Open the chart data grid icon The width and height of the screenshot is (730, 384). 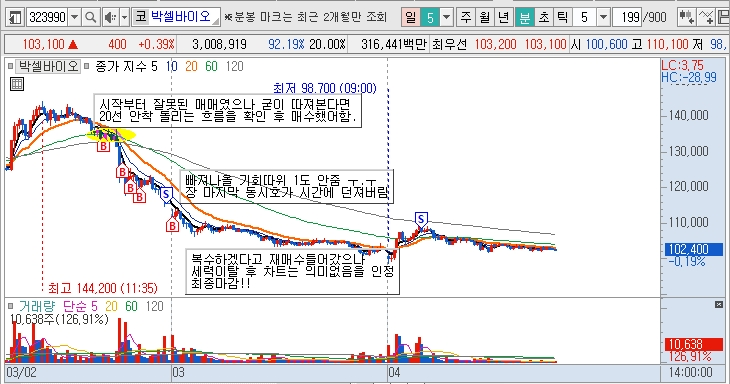click(x=17, y=84)
